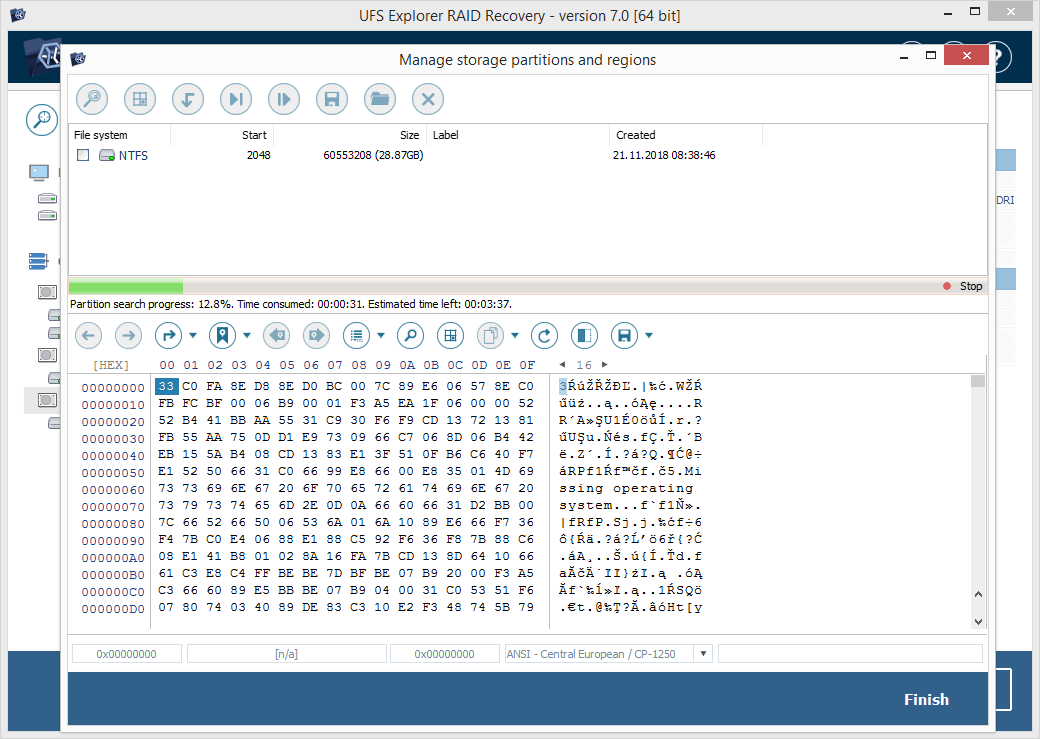1040x739 pixels.
Task: Click the second 0x00000000 field
Action: [x=444, y=654]
